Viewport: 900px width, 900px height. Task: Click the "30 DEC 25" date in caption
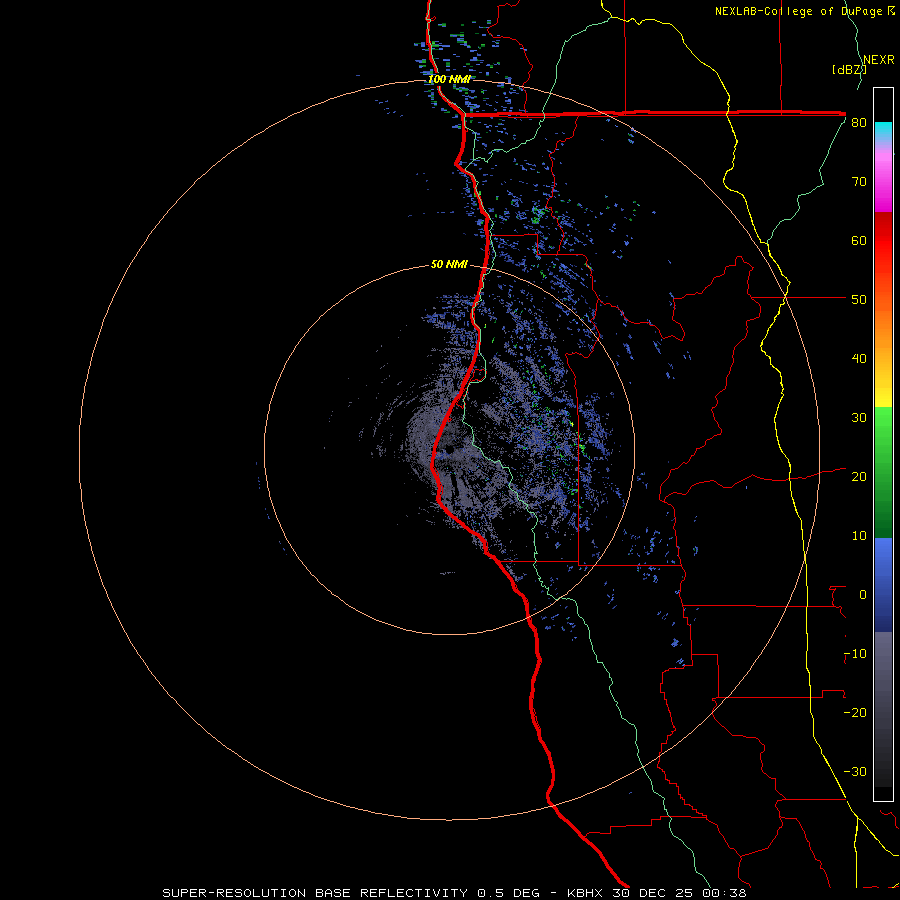click(x=655, y=893)
